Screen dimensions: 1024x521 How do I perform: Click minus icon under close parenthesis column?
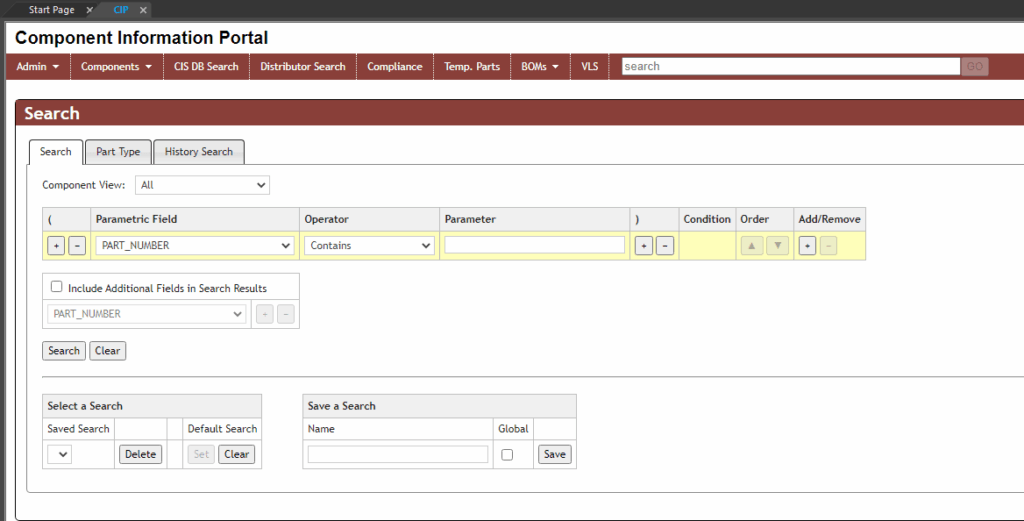pos(665,245)
